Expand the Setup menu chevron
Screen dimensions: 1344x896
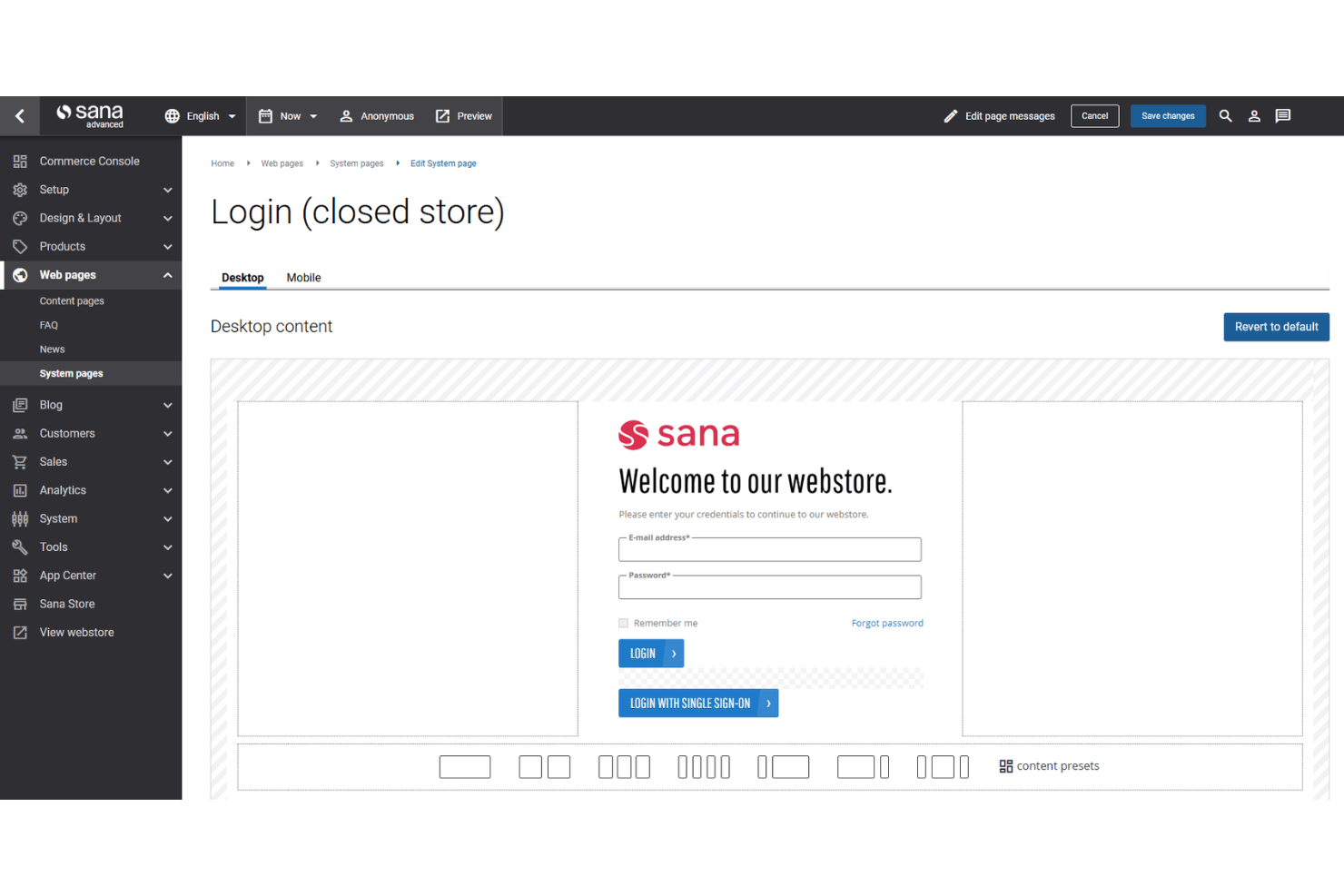[168, 190]
